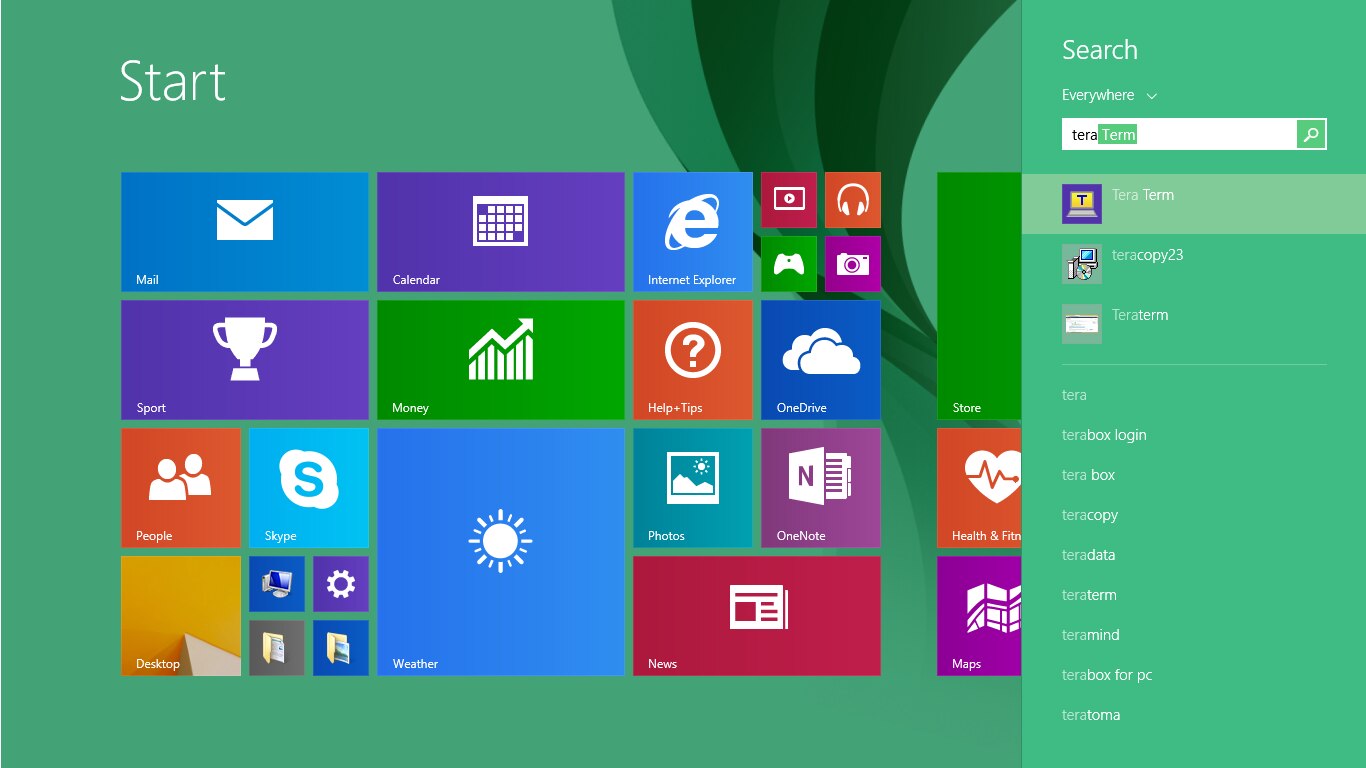This screenshot has width=1366, height=768.
Task: Open the Money chart tile
Action: click(x=501, y=360)
